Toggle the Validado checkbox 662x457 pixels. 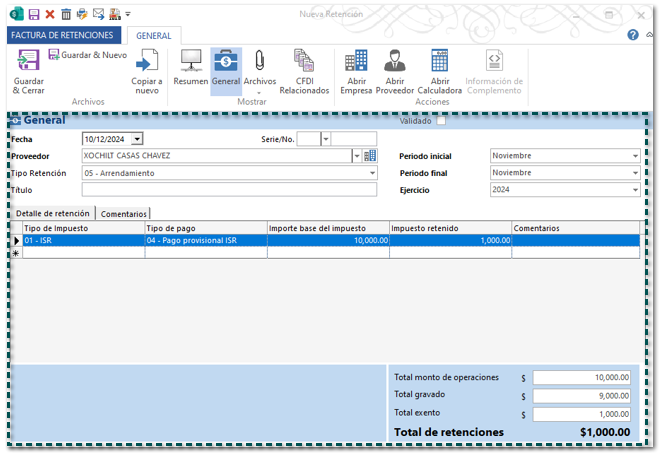tap(441, 122)
